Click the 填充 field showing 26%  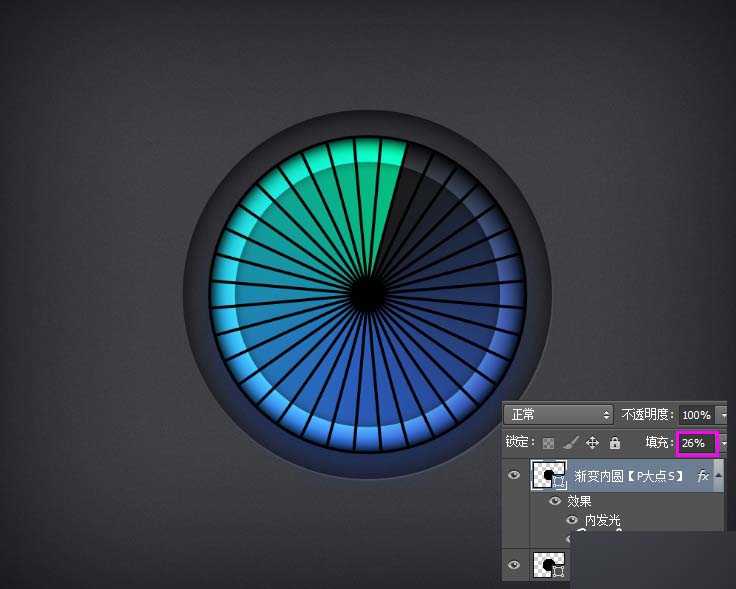(x=696, y=442)
